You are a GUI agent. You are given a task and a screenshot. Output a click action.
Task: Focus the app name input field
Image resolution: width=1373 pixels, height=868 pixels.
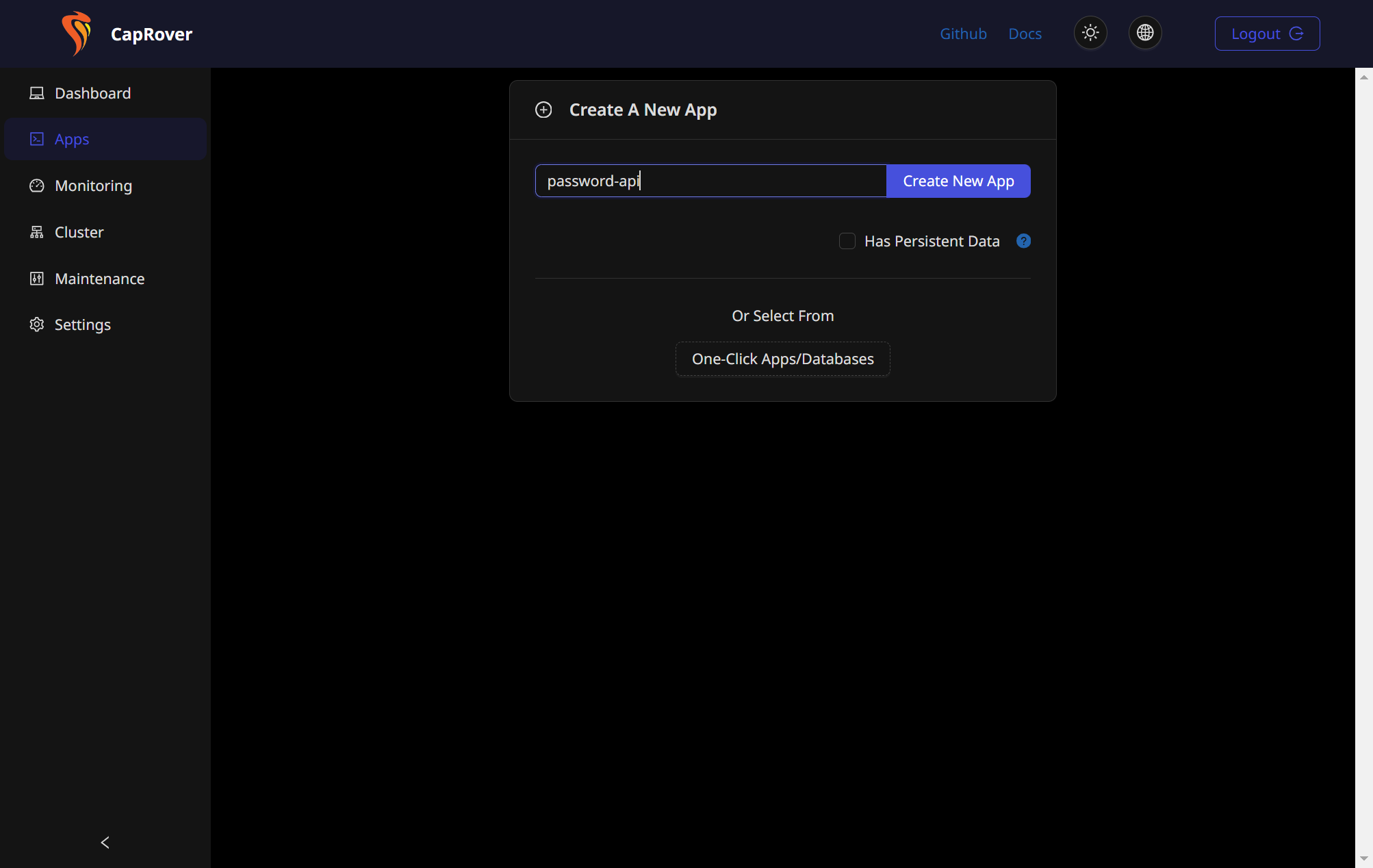click(x=710, y=181)
